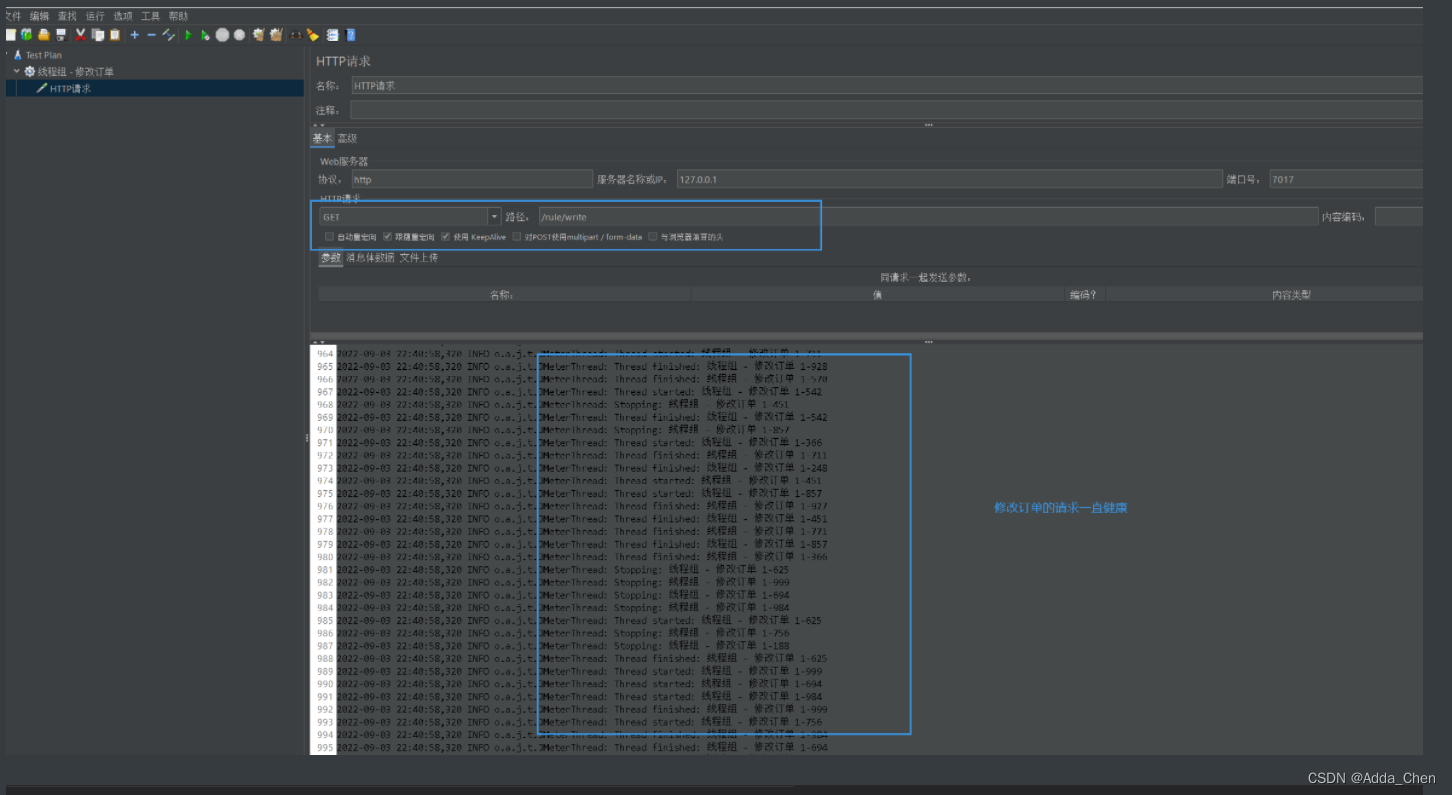Click the plus Expand All icon
The width and height of the screenshot is (1452, 795).
click(x=135, y=35)
